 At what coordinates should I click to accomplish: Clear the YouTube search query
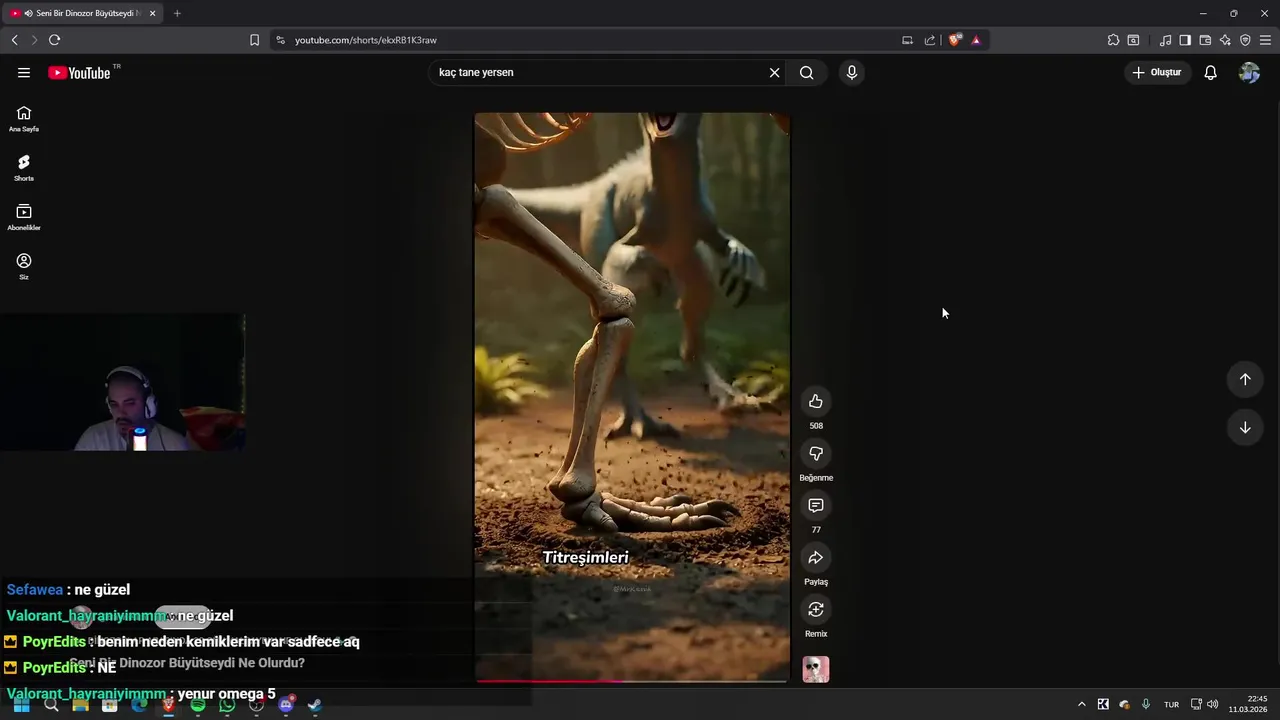pyautogui.click(x=774, y=72)
